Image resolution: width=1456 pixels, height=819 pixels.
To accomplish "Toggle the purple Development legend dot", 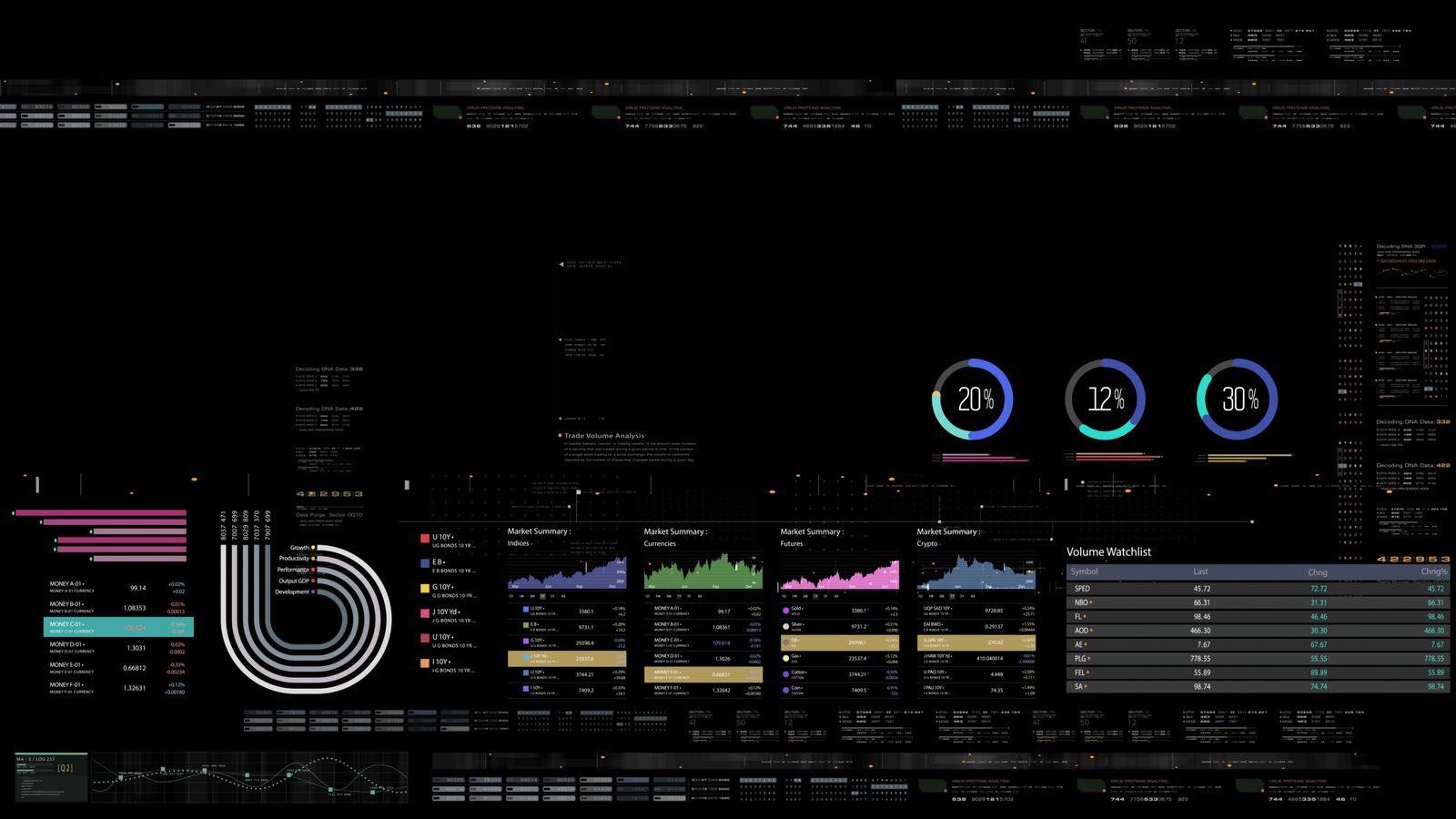I will pyautogui.click(x=314, y=592).
